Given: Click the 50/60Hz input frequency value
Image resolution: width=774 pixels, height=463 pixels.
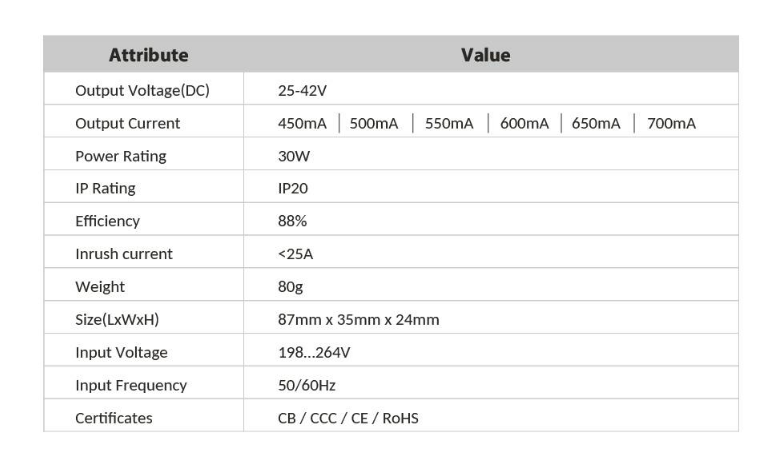Looking at the screenshot, I should 307,386.
